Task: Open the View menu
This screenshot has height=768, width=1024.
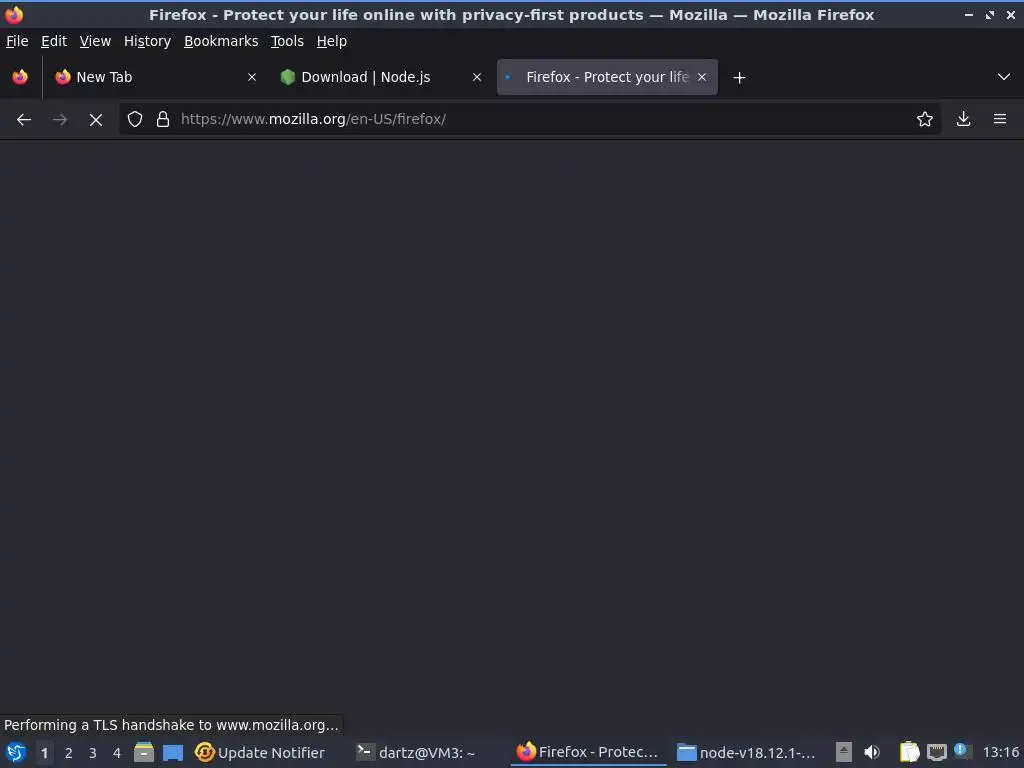Action: tap(95, 41)
